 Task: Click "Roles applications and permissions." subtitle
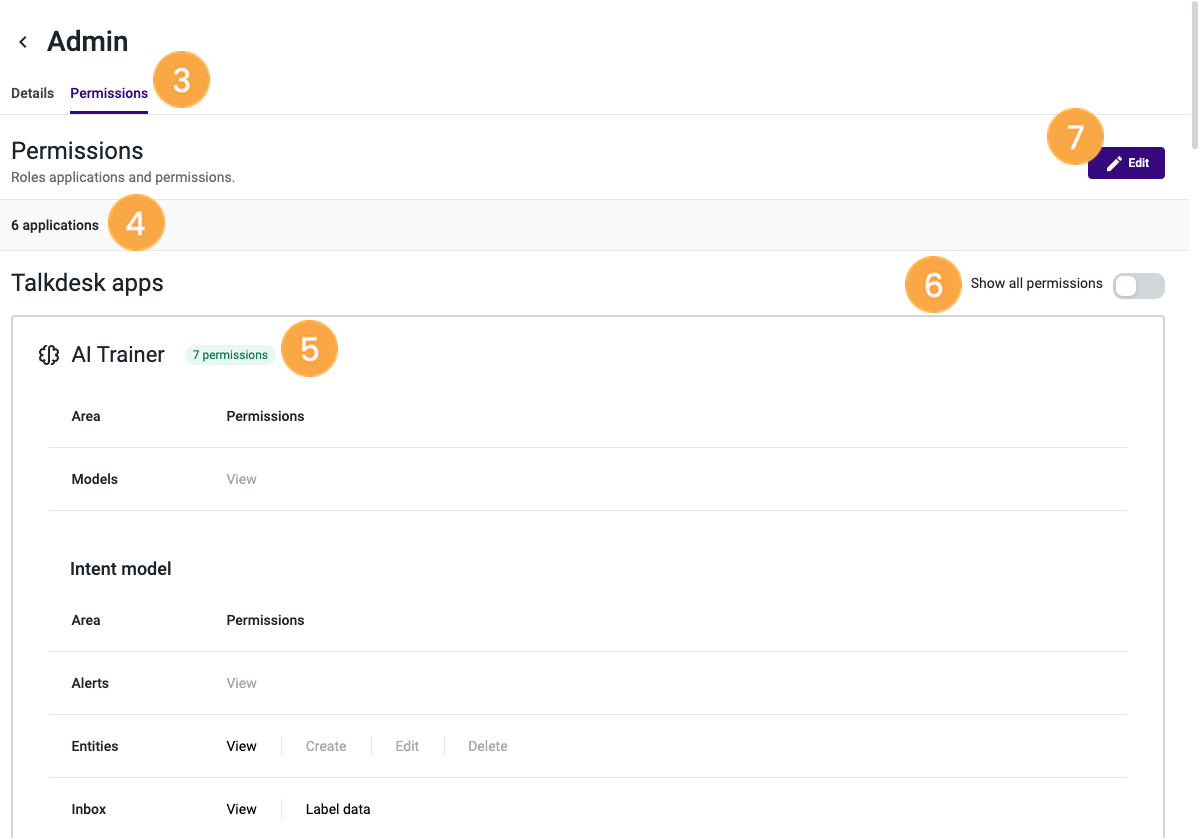[x=123, y=178]
